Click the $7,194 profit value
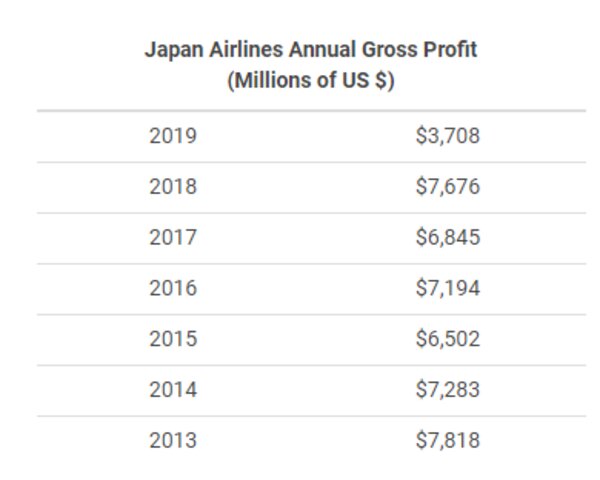Viewport: 600px width, 480px height. (447, 289)
